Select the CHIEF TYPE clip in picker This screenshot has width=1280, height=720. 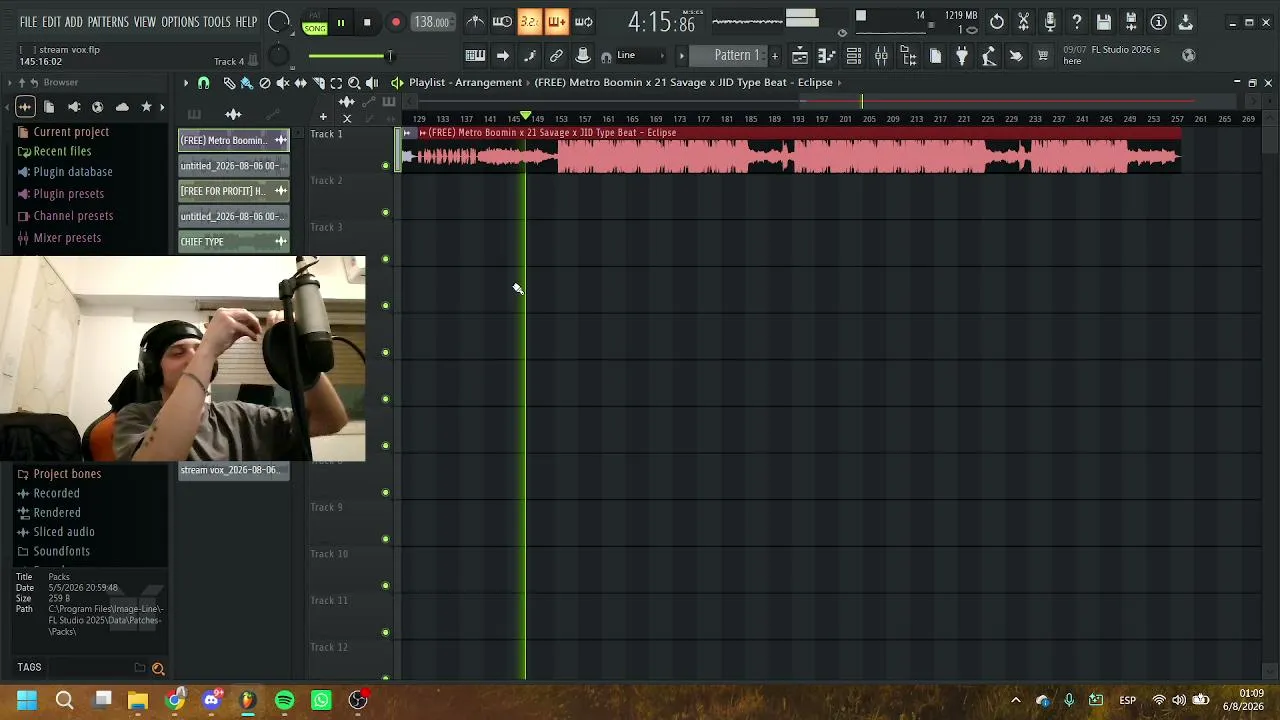234,242
